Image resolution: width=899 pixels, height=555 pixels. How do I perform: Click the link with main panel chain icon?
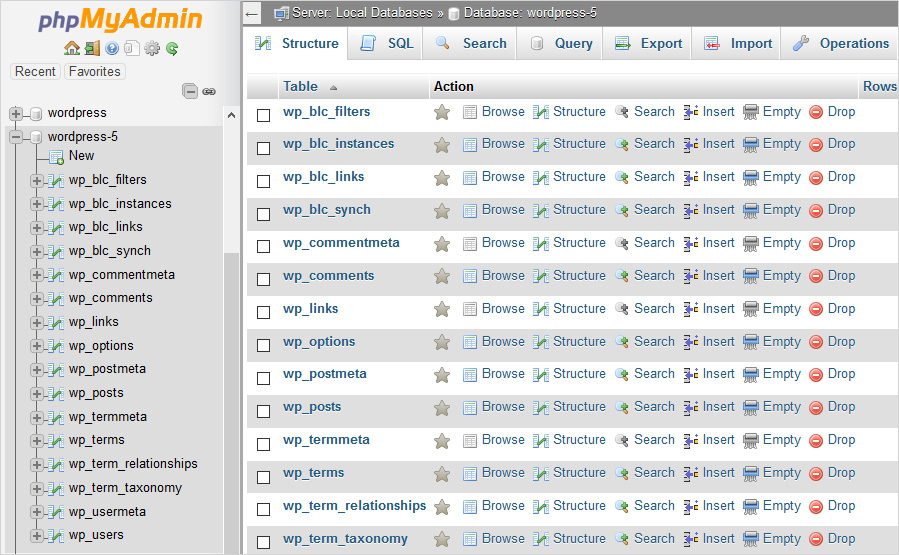(209, 91)
